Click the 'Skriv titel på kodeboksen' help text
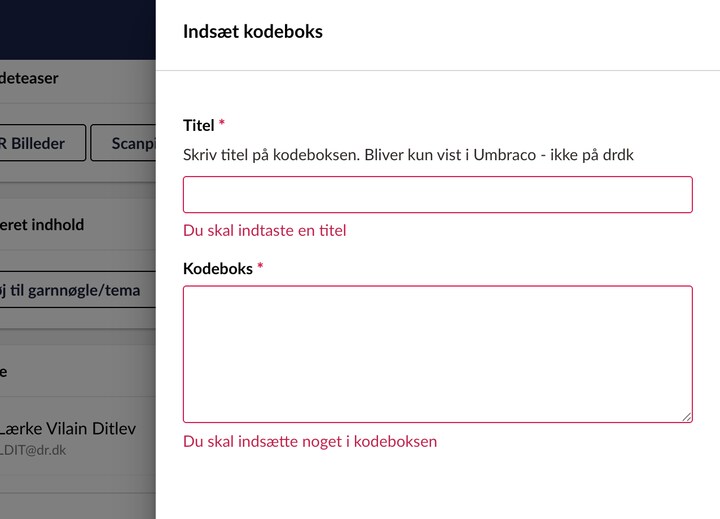 pos(408,155)
